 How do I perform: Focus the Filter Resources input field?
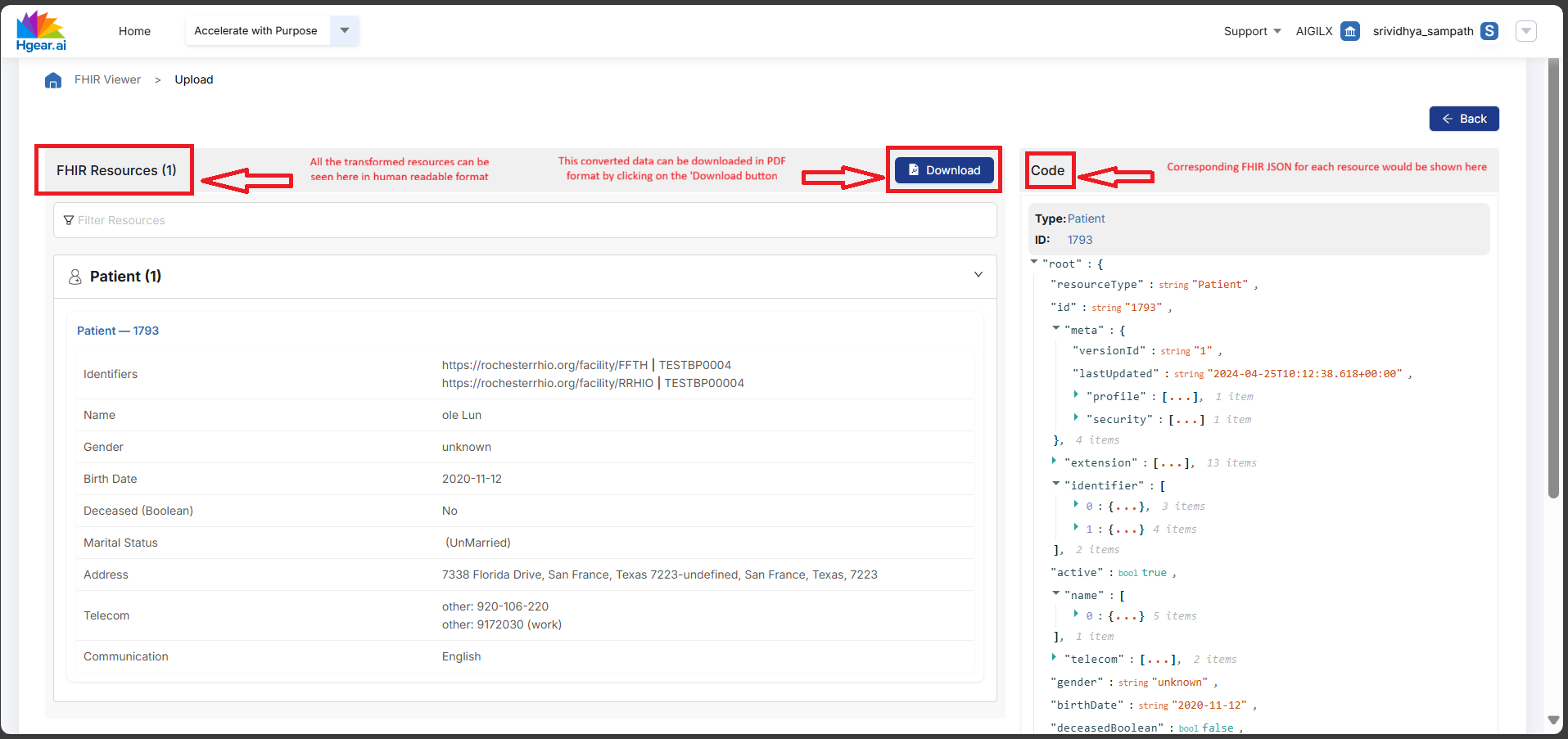point(524,220)
